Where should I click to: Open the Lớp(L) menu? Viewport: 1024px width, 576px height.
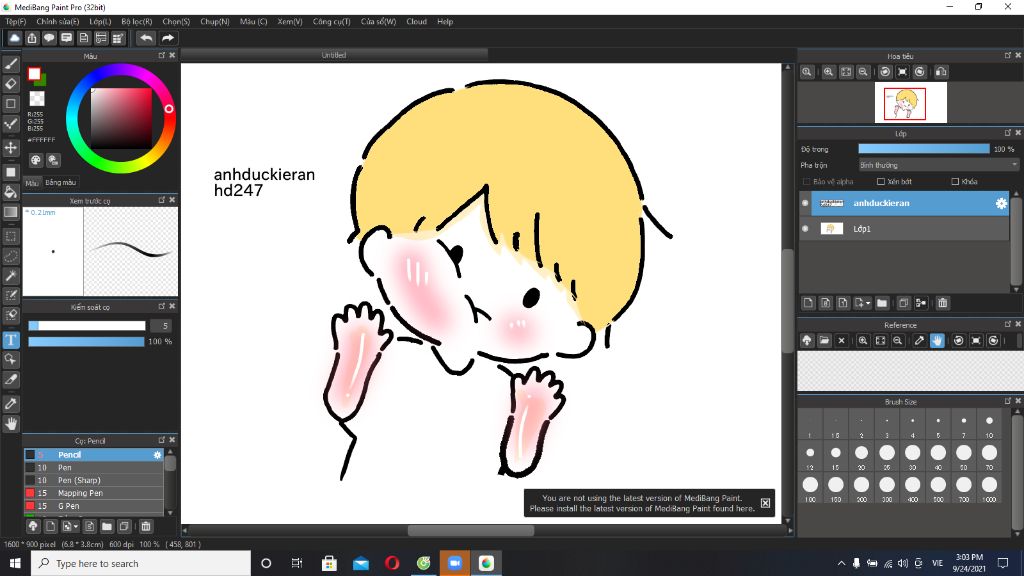100,22
